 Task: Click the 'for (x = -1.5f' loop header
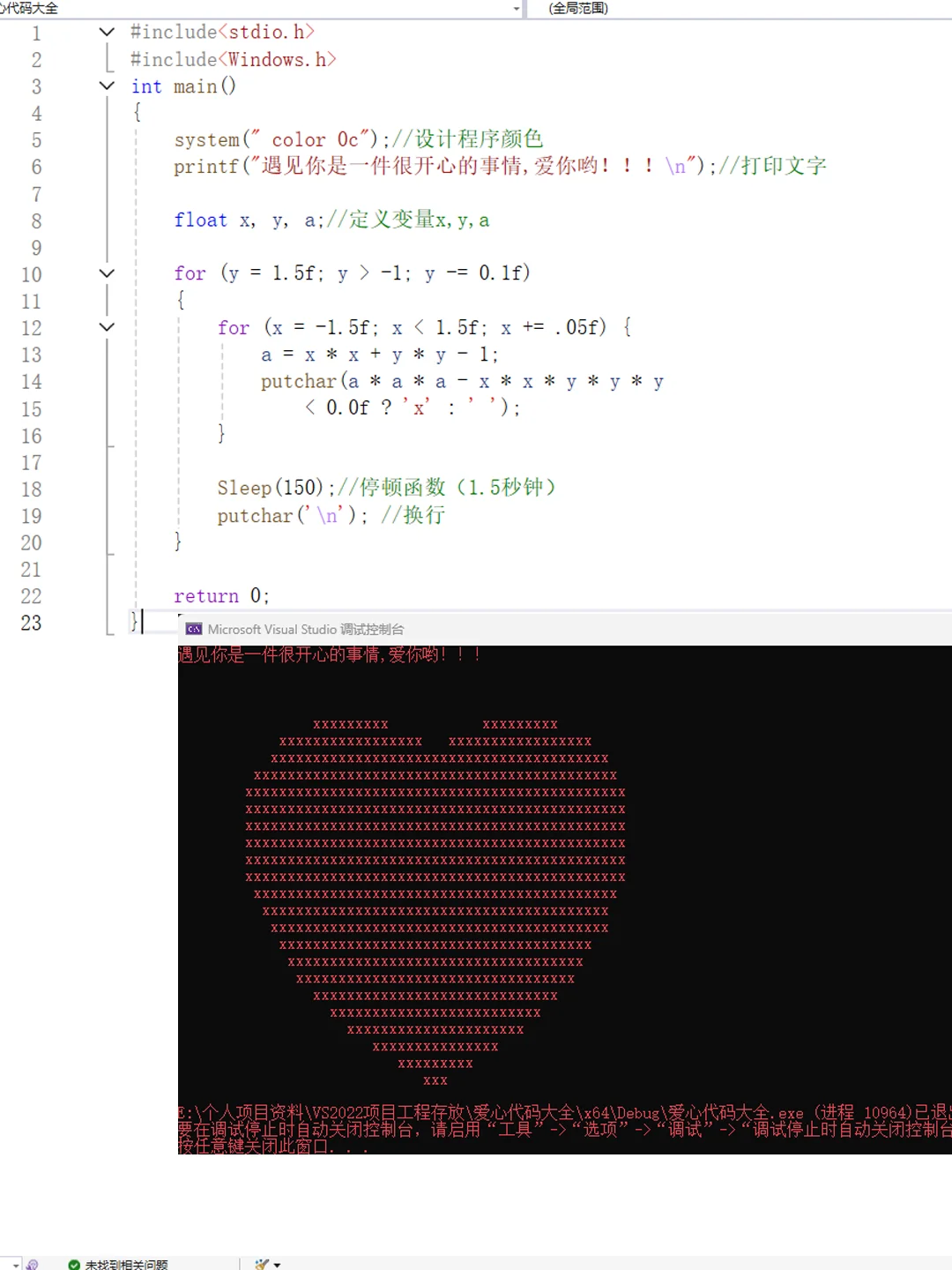pyautogui.click(x=424, y=327)
